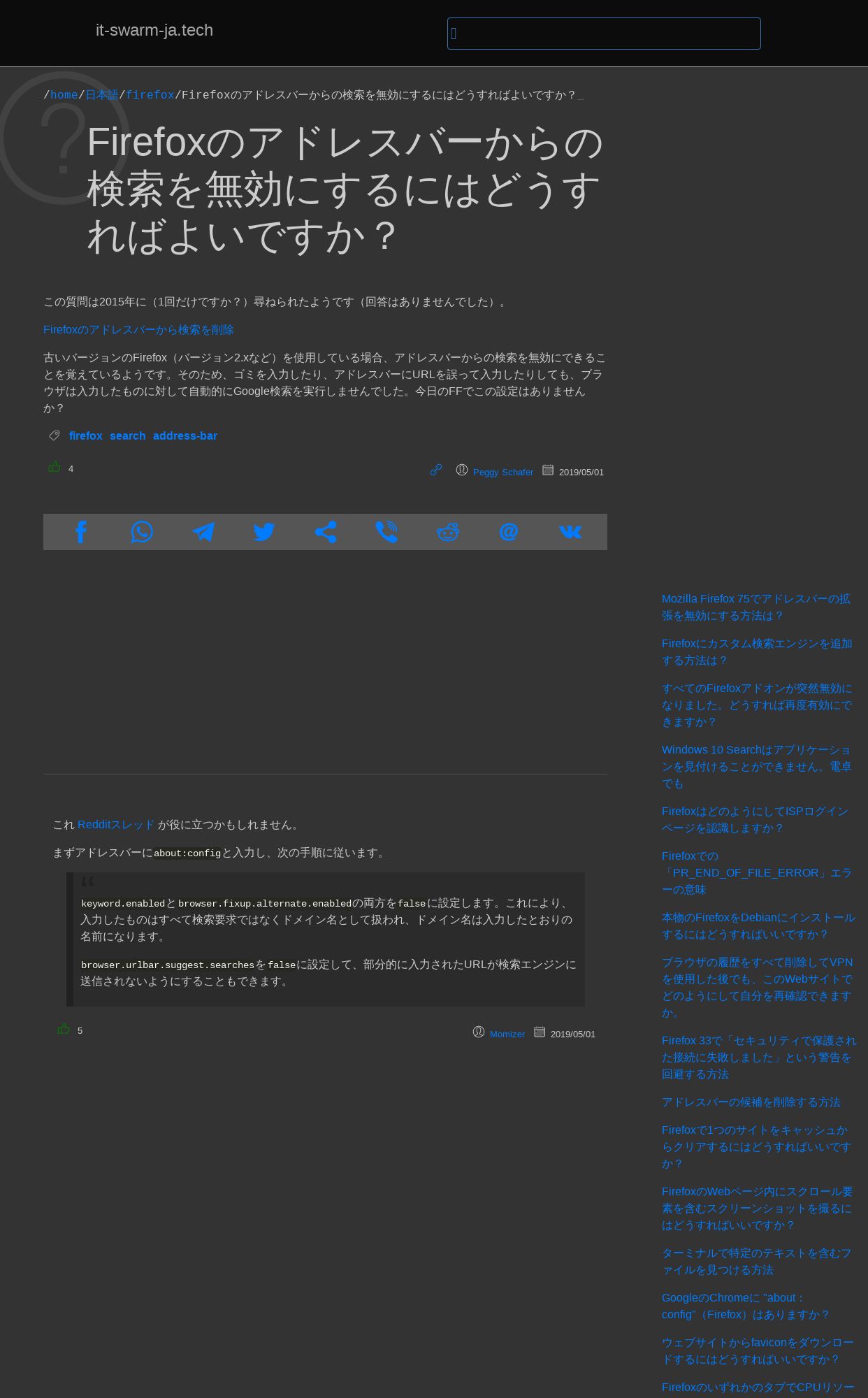The height and width of the screenshot is (1398, 868).
Task: Open the ターミナルで特定のテキスト related link
Action: tap(757, 1262)
